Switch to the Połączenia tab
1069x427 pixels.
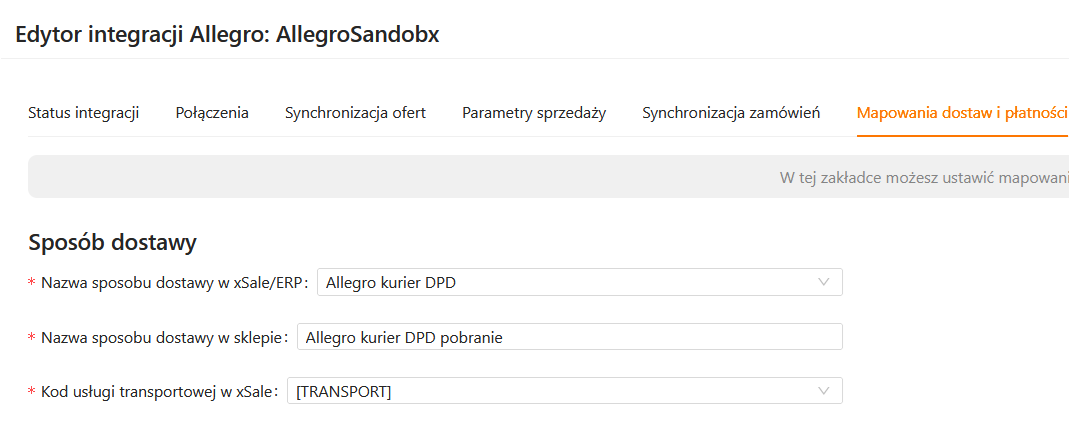(x=212, y=113)
